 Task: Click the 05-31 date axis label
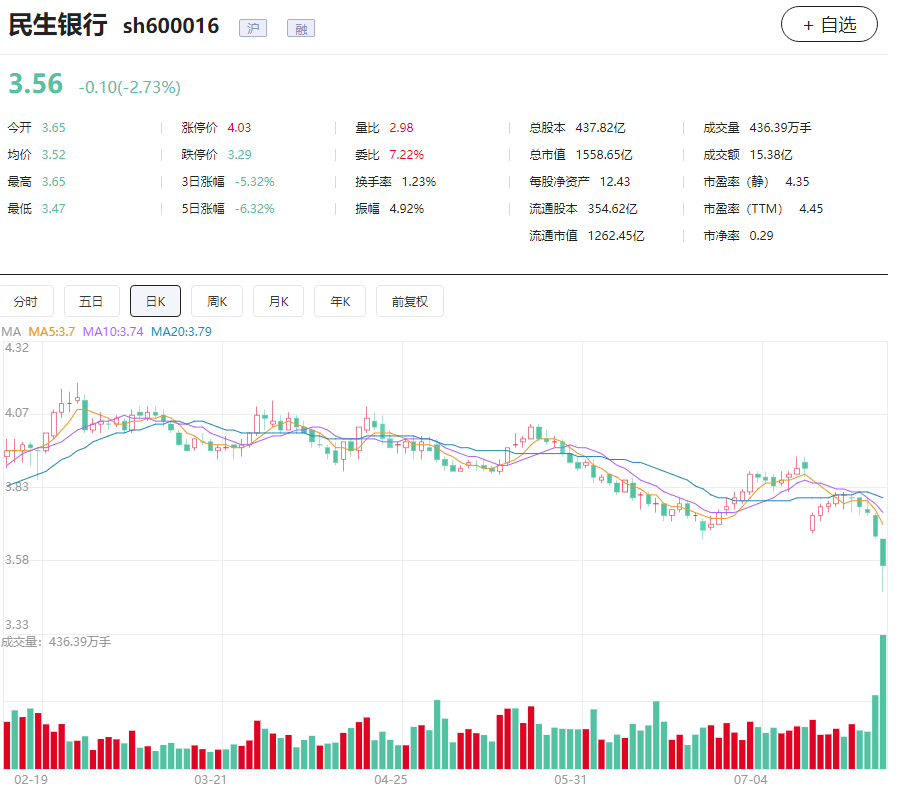(570, 779)
